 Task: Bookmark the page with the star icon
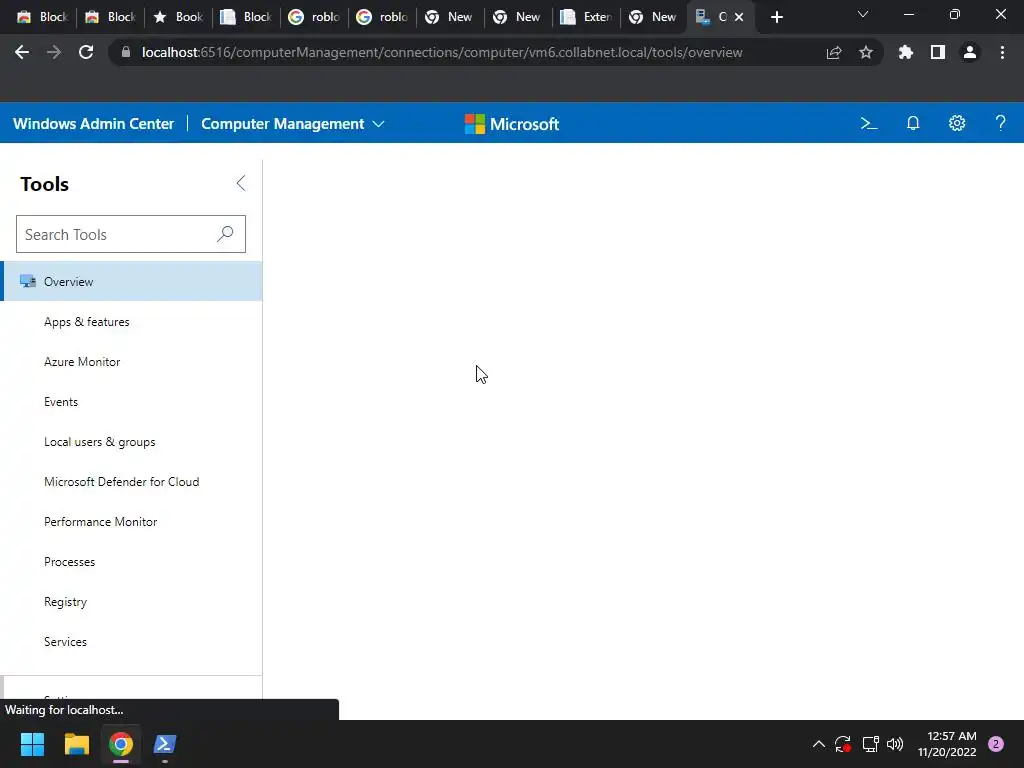tap(866, 52)
